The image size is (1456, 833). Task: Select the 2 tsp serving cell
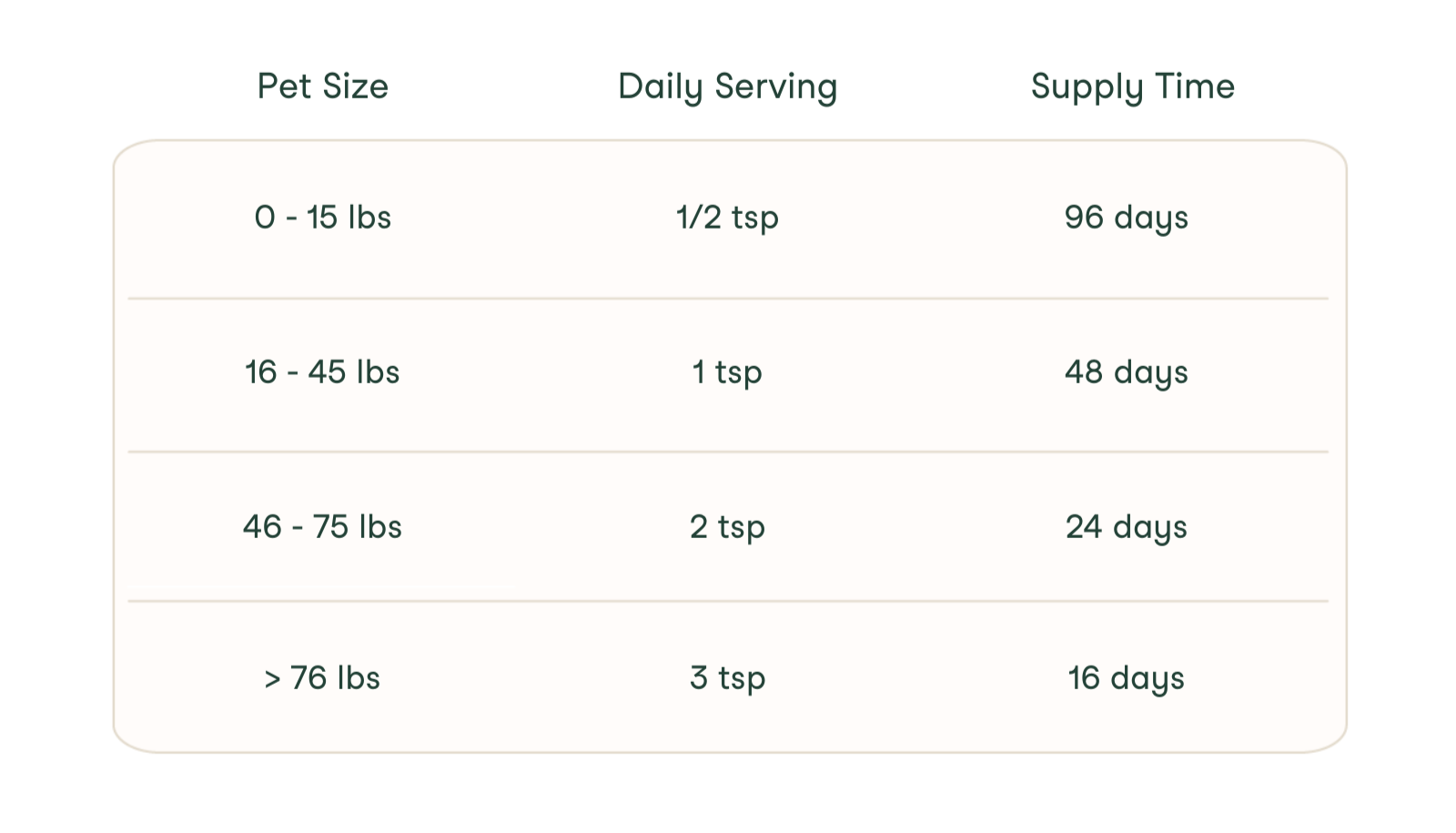click(727, 527)
